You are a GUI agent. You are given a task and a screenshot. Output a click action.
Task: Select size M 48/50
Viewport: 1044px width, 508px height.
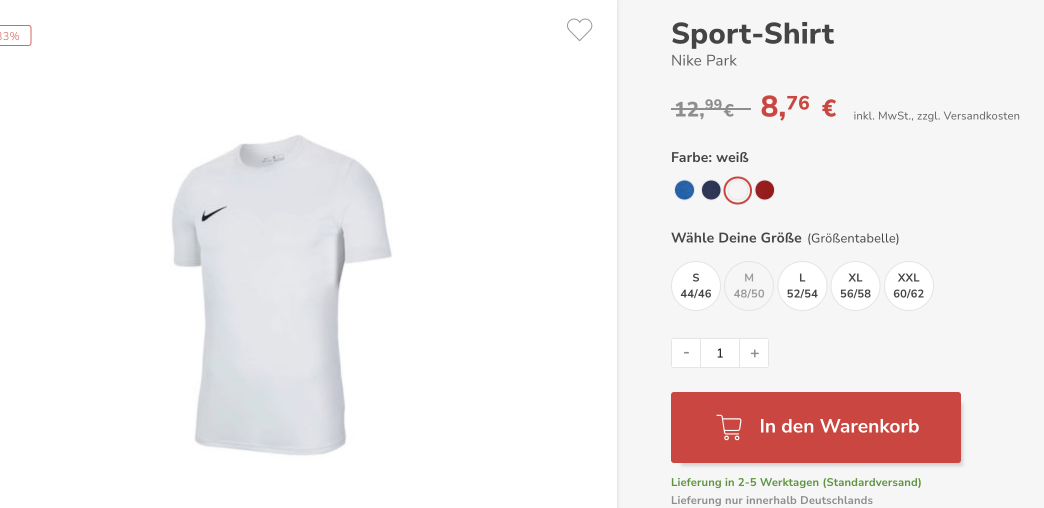(x=749, y=286)
